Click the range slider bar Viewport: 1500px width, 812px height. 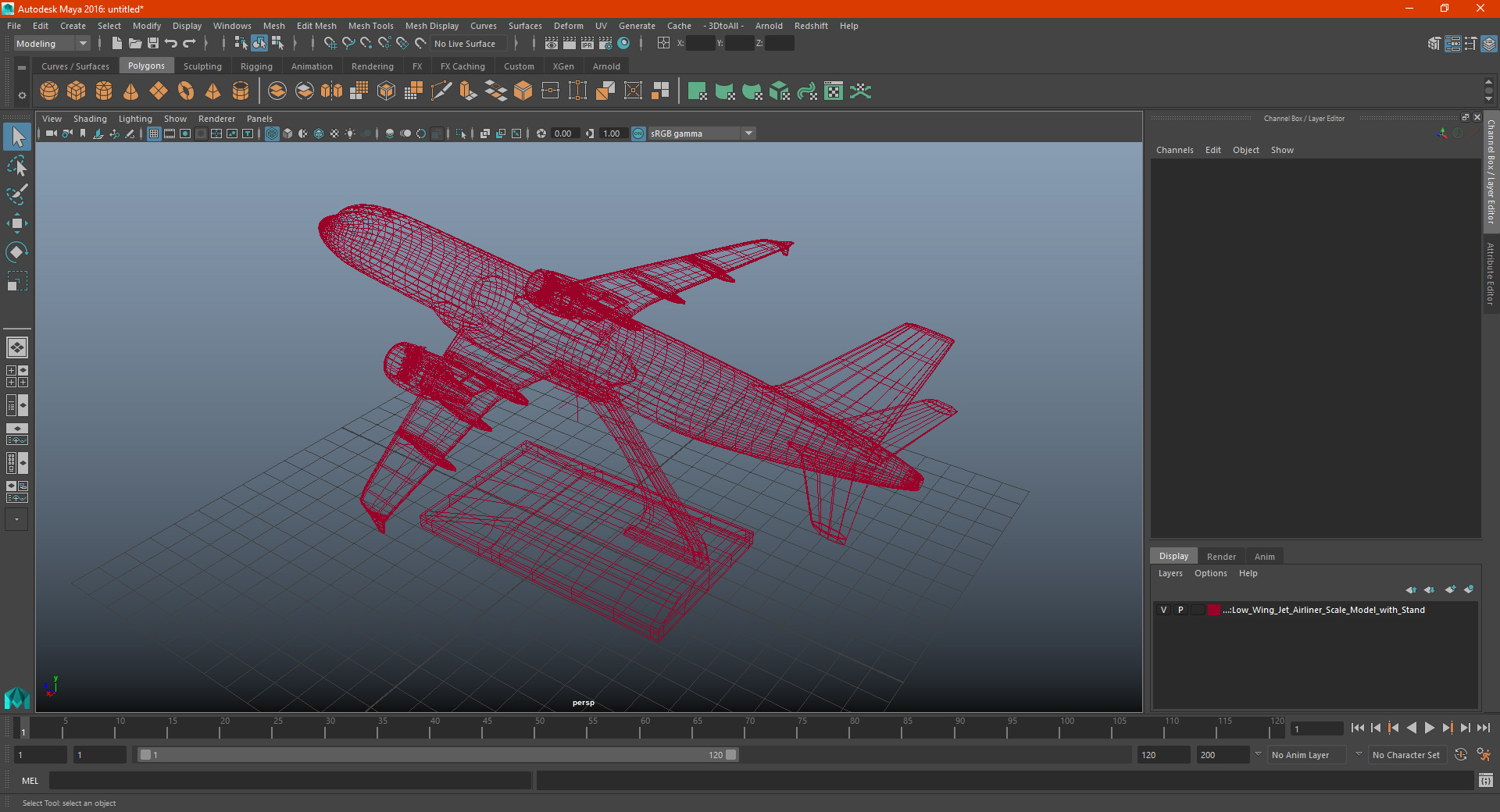pyautogui.click(x=437, y=755)
